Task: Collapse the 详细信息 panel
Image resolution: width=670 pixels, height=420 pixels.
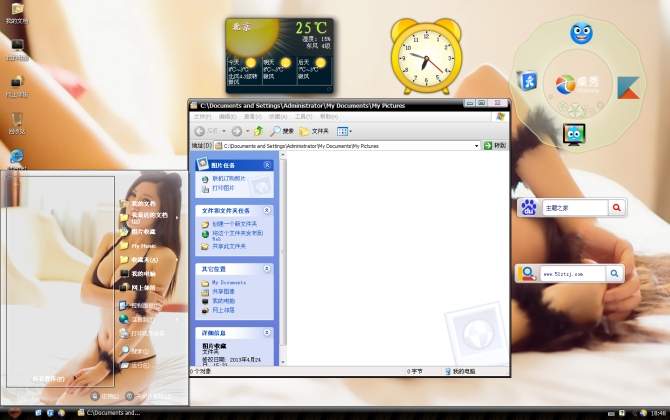Action: [267, 332]
